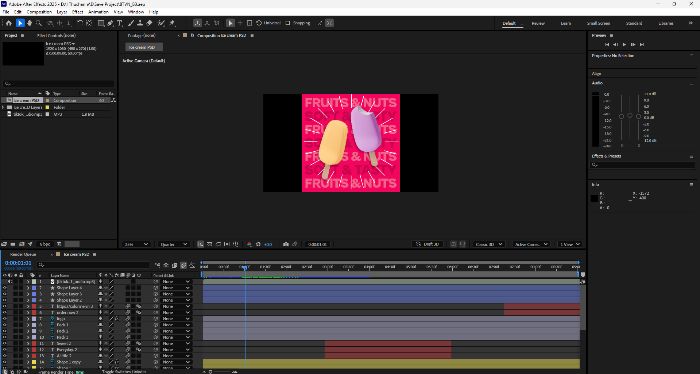Click the center audio level slider knob
The image size is (700, 374).
pyautogui.click(x=629, y=116)
